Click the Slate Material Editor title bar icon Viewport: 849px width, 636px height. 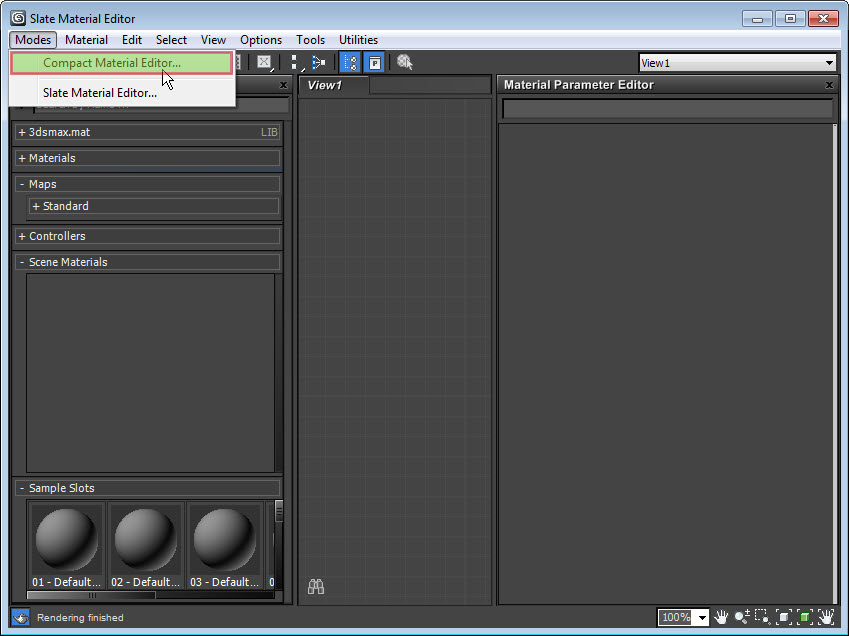18,18
